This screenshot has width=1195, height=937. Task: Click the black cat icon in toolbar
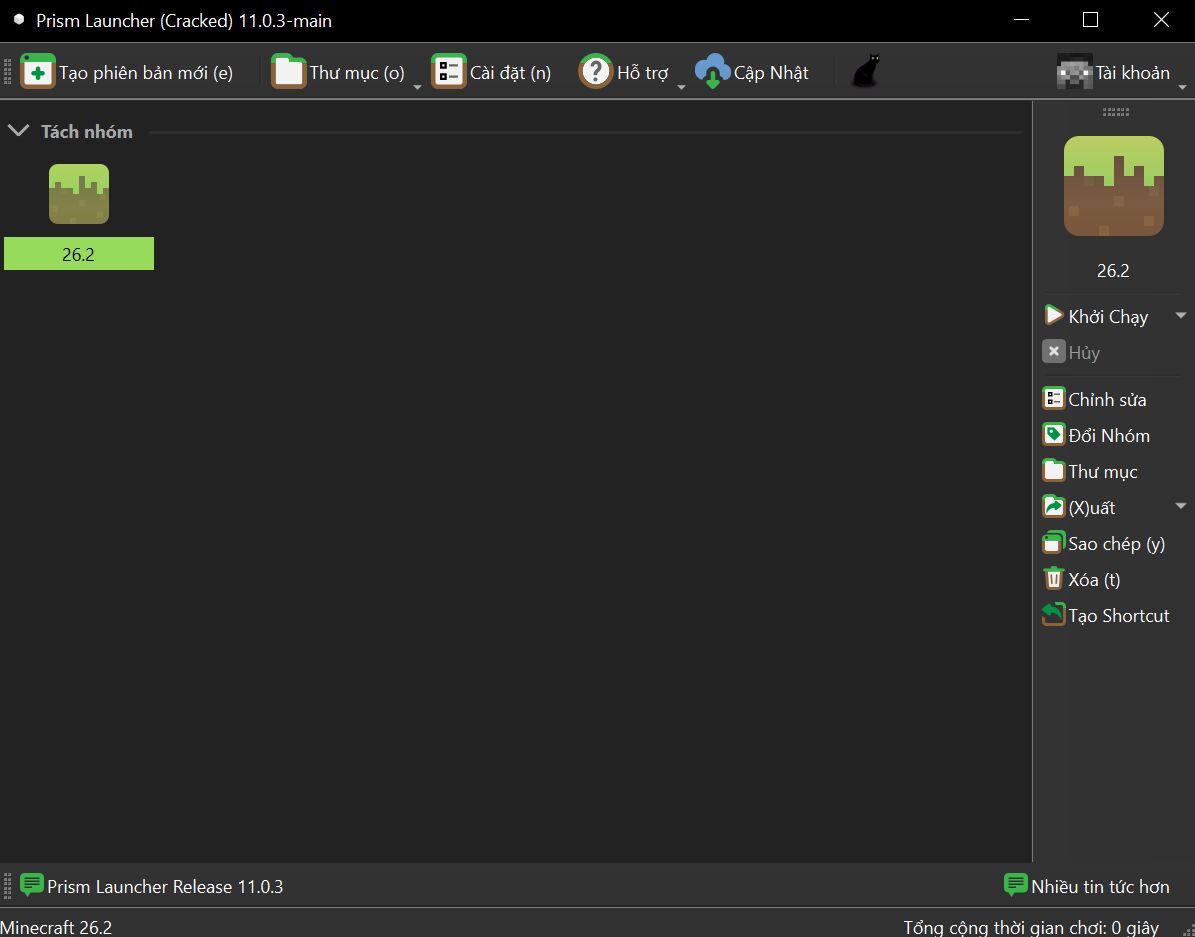point(865,71)
